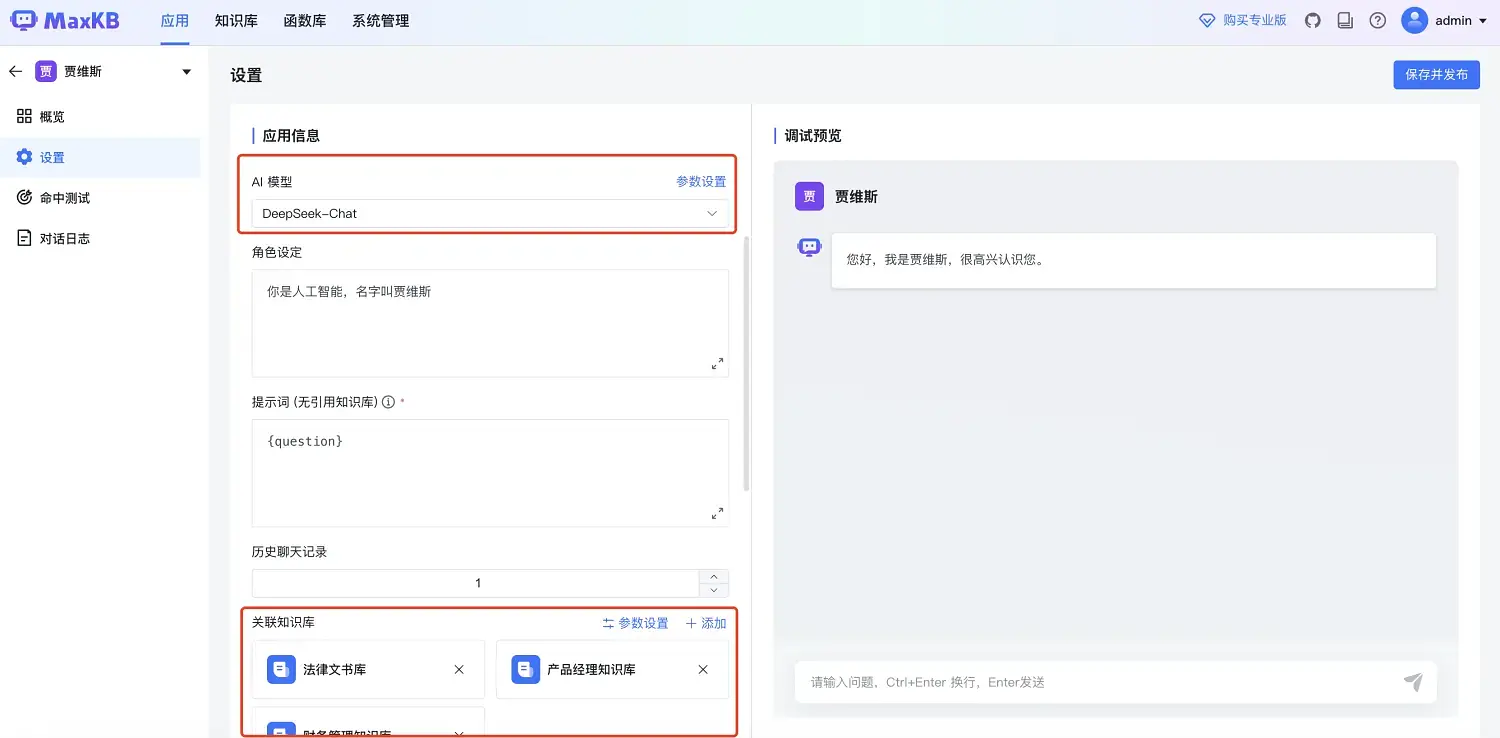This screenshot has height=738, width=1500.
Task: Switch to the 知识库 menu
Action: (236, 20)
